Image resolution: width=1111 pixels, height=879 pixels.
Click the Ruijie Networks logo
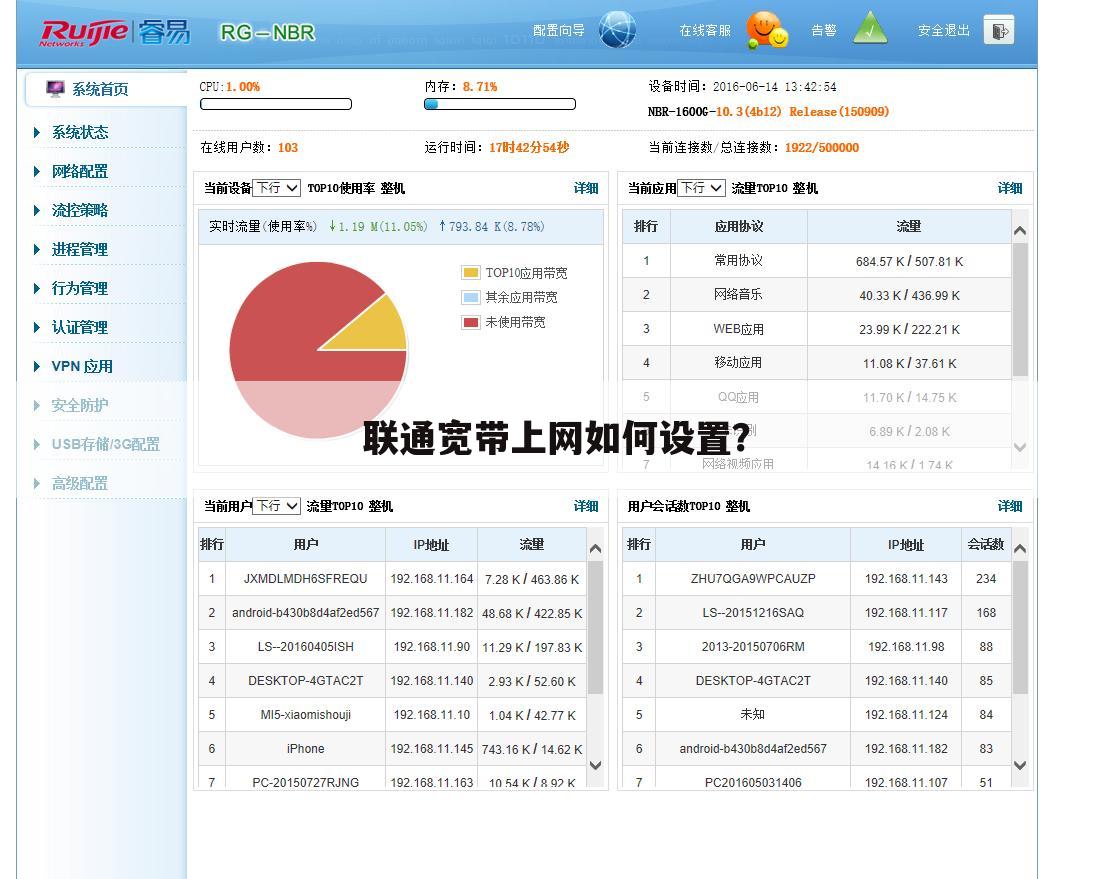115,32
